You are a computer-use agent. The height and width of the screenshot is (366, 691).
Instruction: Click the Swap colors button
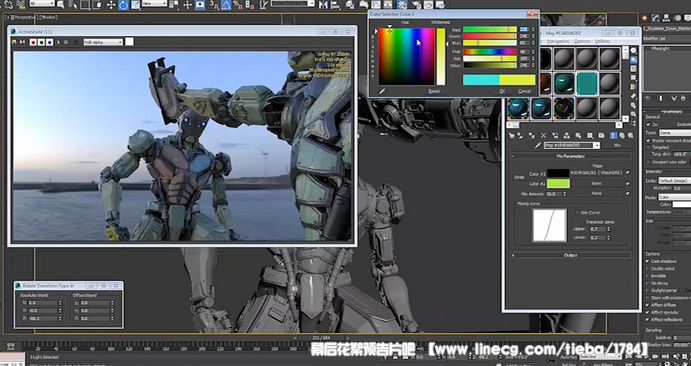click(x=519, y=177)
